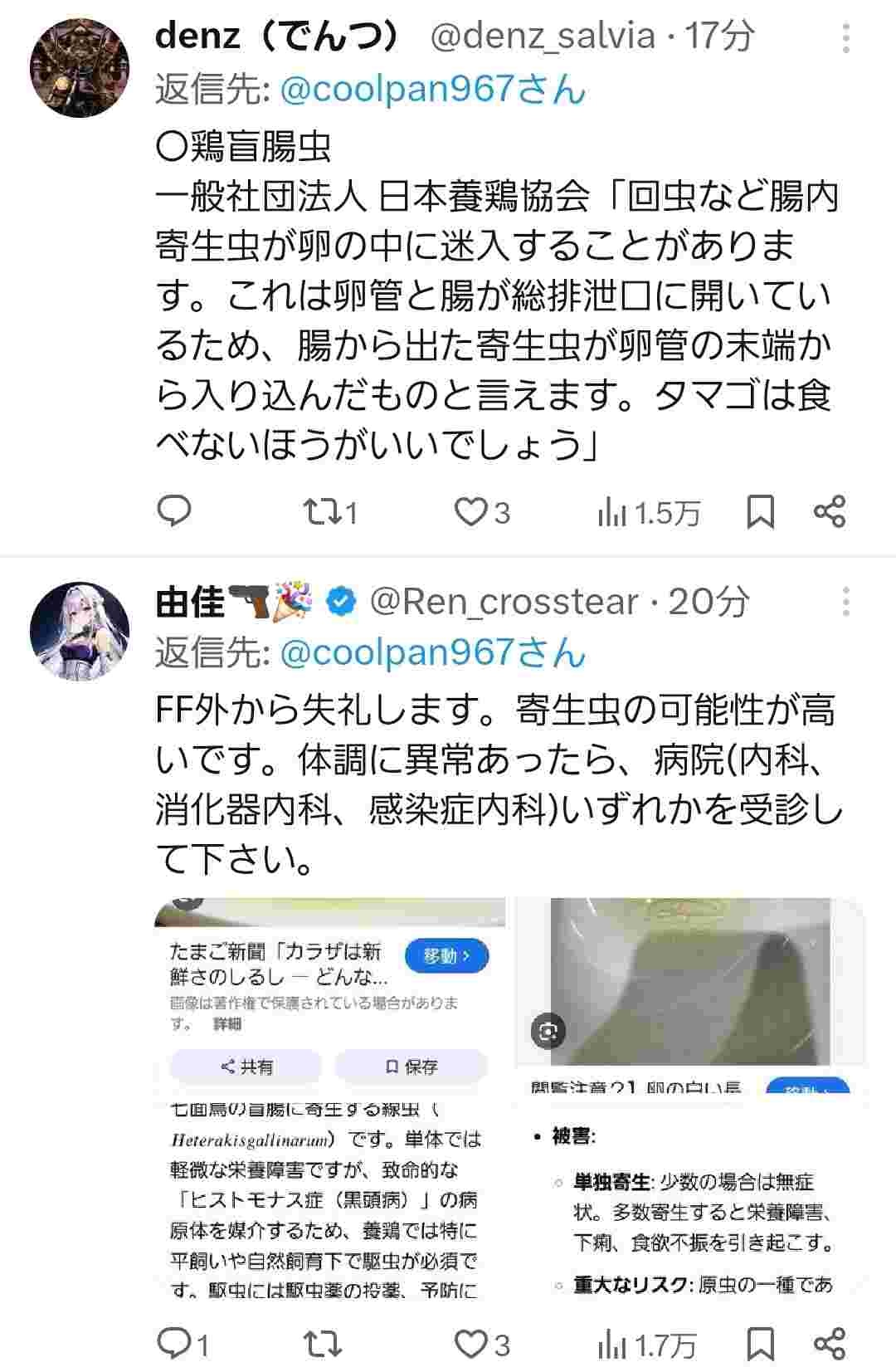This screenshot has width=896, height=1367.
Task: Open 由佳's profile avatar
Action: point(80,631)
